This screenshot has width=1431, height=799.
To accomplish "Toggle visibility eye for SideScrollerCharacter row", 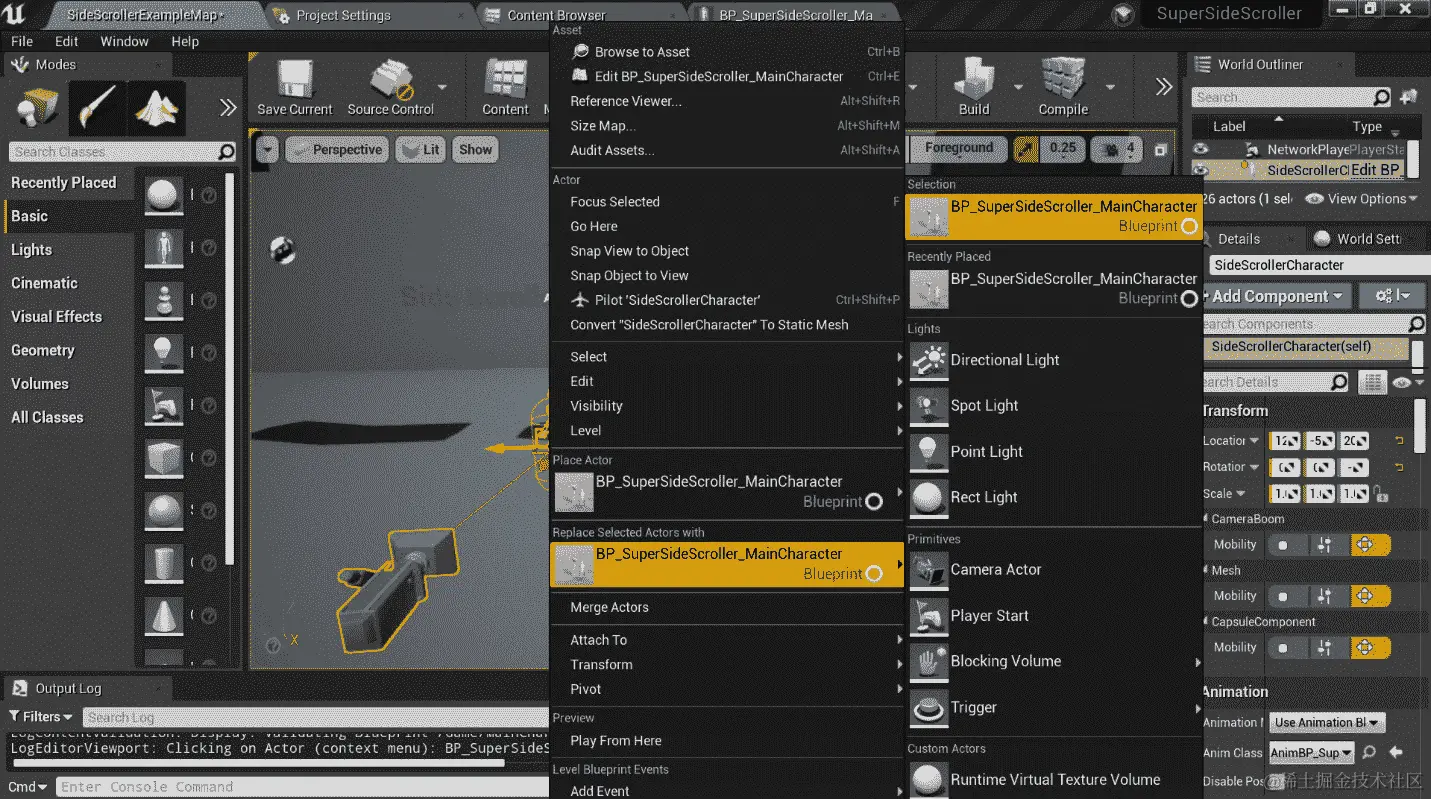I will 1199,171.
